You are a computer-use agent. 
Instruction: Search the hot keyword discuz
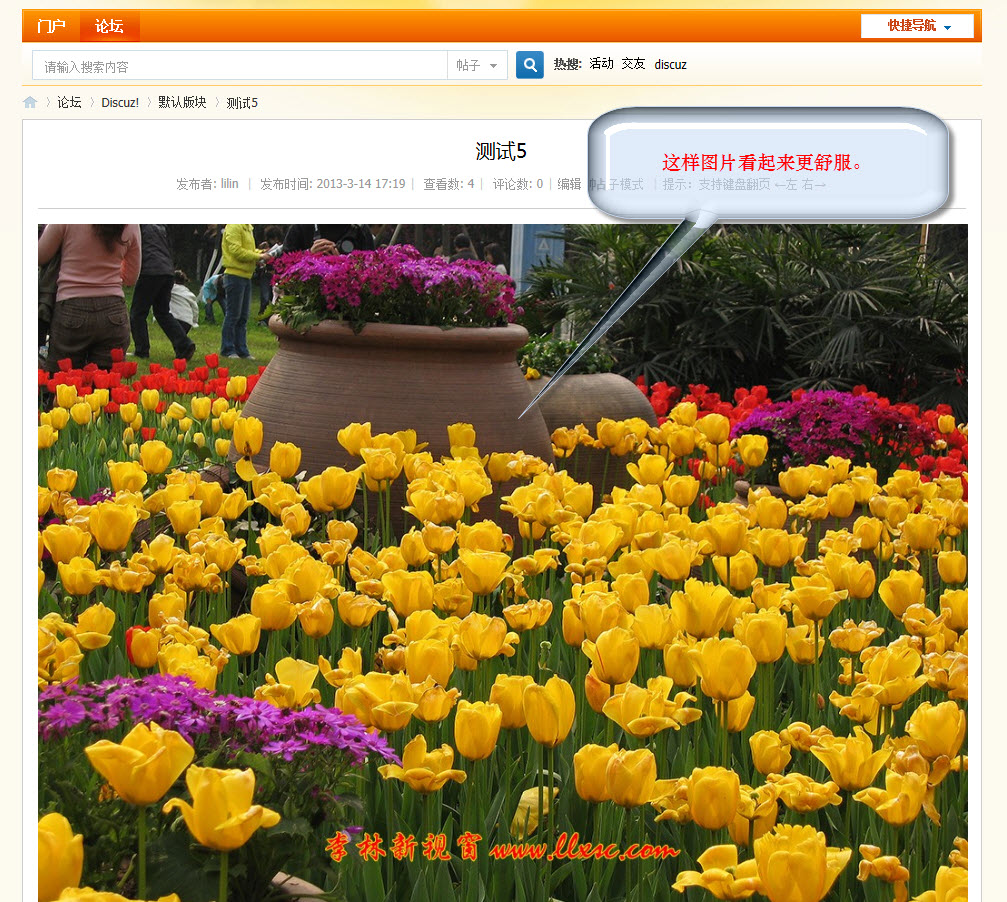coord(670,64)
